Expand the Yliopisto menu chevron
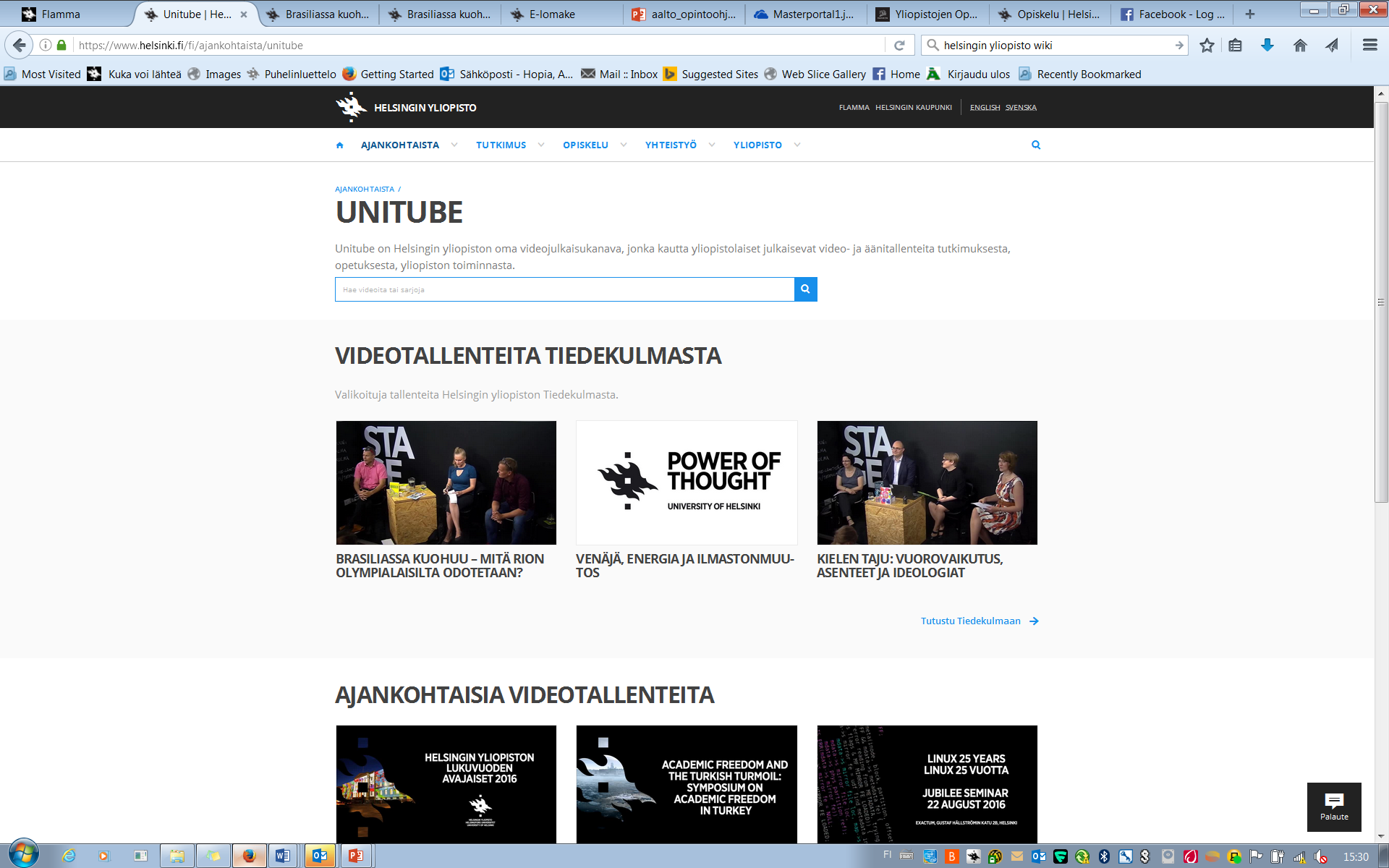This screenshot has width=1389, height=868. 797,145
